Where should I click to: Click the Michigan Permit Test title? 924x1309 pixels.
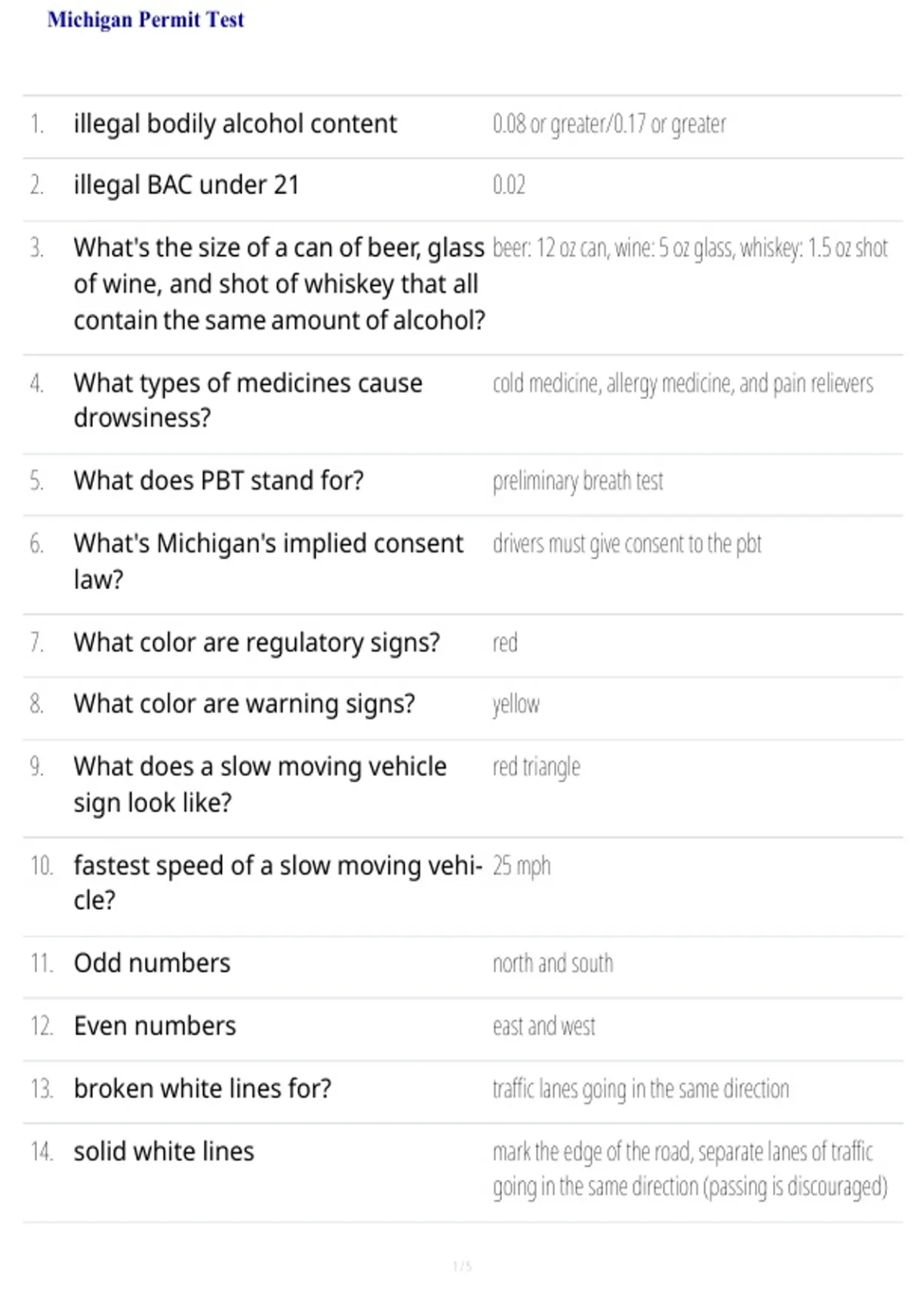pos(146,19)
